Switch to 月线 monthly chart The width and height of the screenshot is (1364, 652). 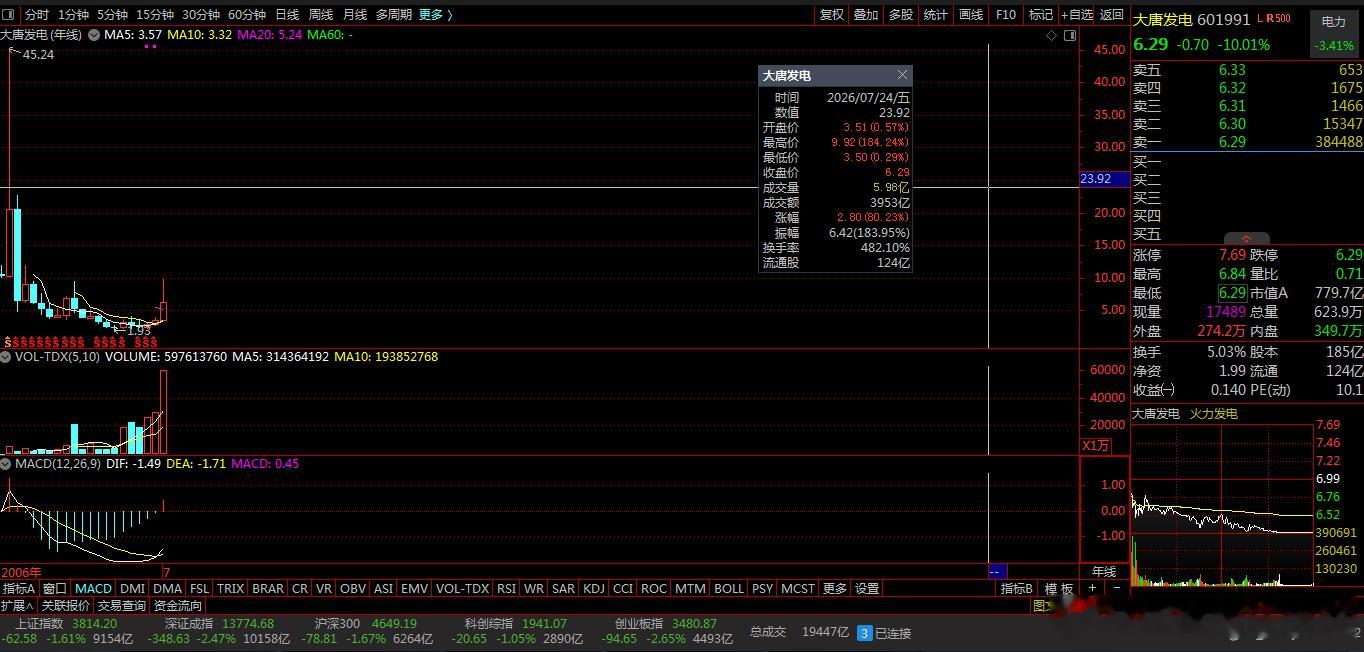tap(355, 15)
